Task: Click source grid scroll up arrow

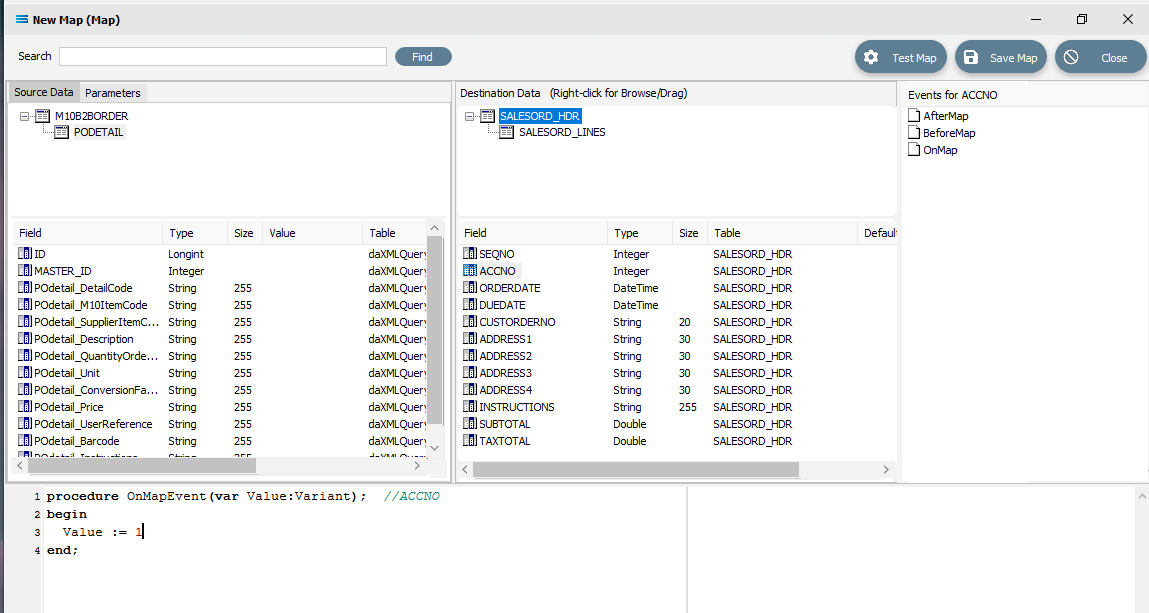Action: click(x=435, y=228)
